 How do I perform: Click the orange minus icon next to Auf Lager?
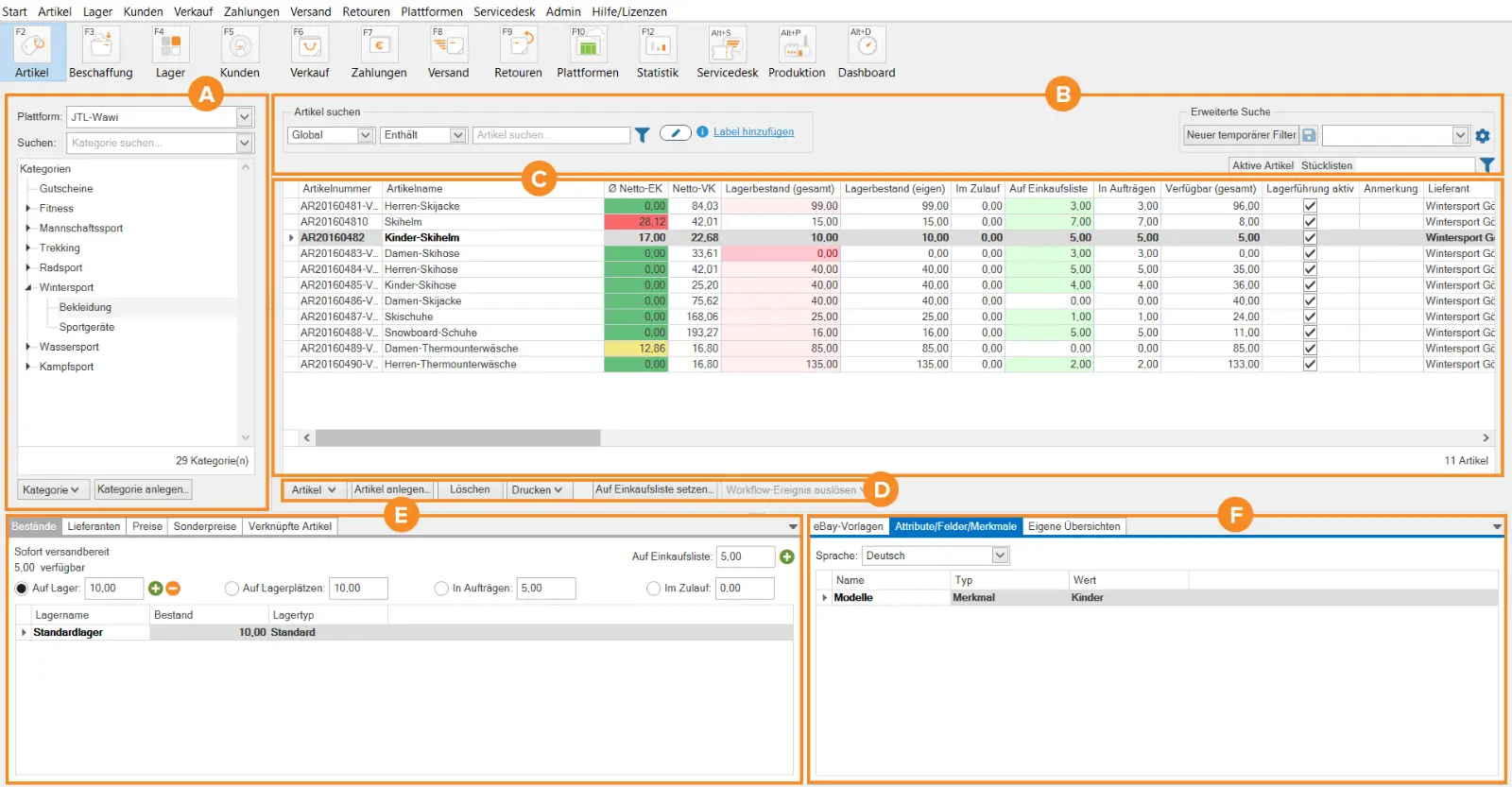173,588
